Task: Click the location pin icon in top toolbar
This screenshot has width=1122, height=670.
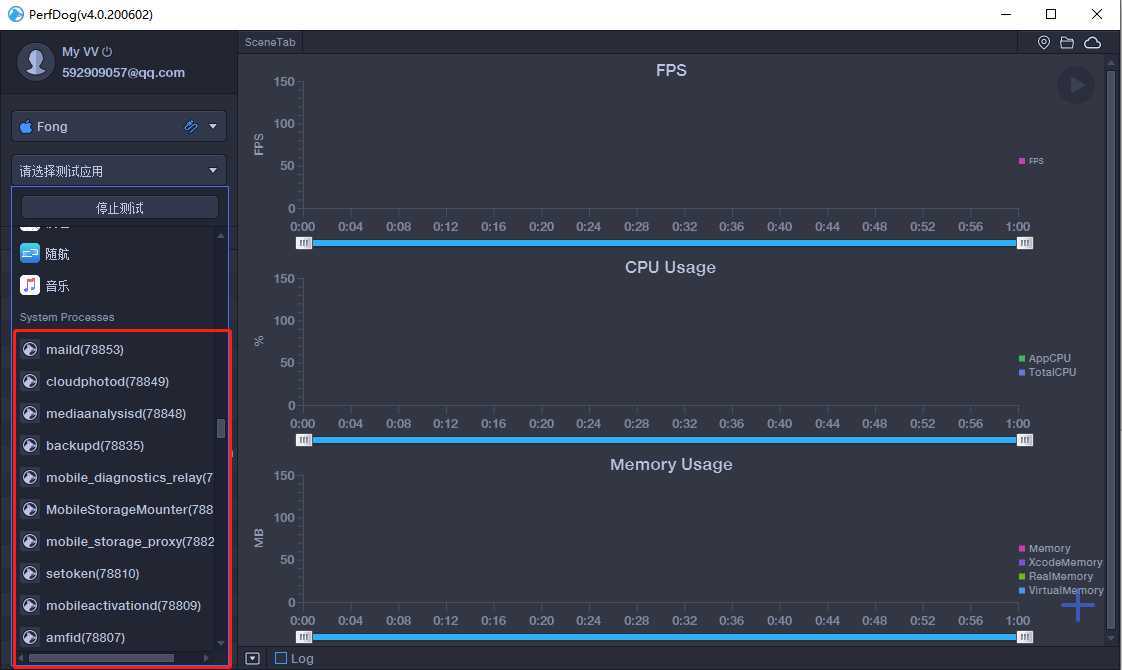Action: click(1044, 43)
